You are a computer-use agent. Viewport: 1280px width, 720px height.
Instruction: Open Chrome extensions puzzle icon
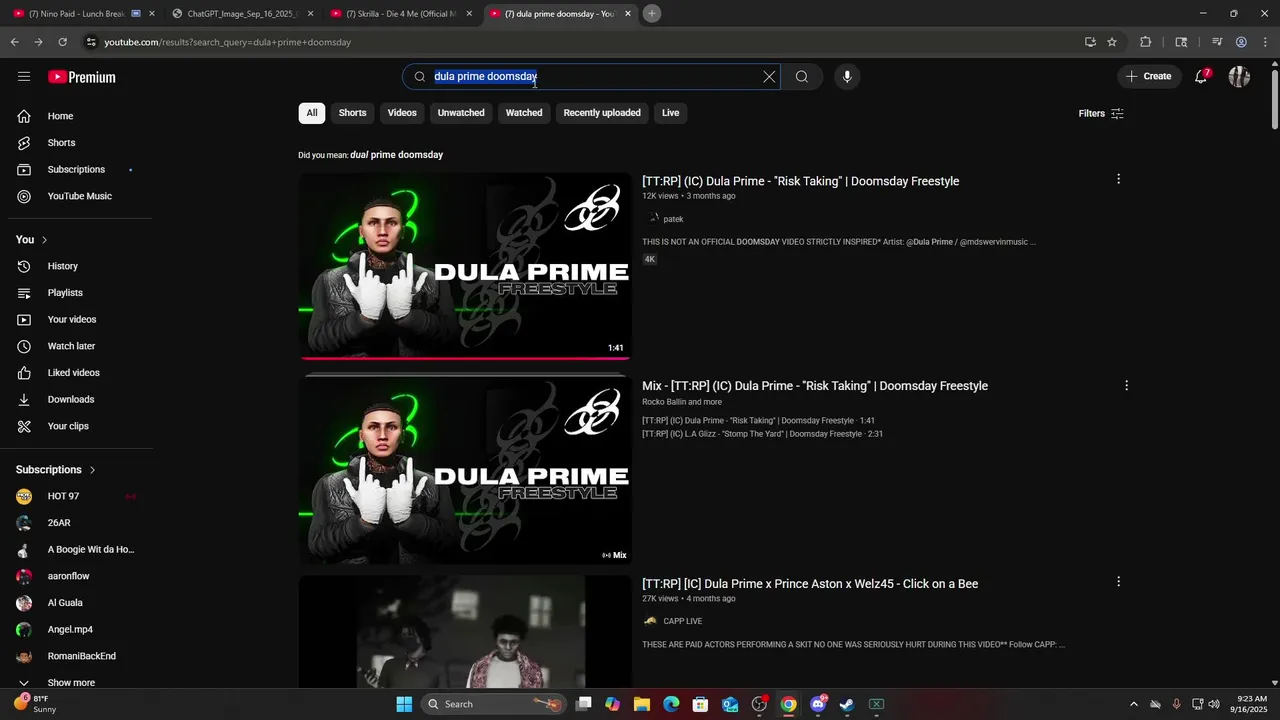tap(1146, 42)
